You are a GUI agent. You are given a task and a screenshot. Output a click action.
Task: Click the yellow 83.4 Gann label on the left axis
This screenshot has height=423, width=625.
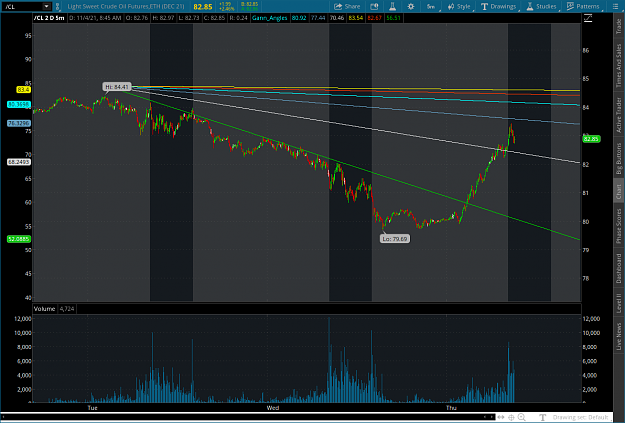tap(23, 90)
